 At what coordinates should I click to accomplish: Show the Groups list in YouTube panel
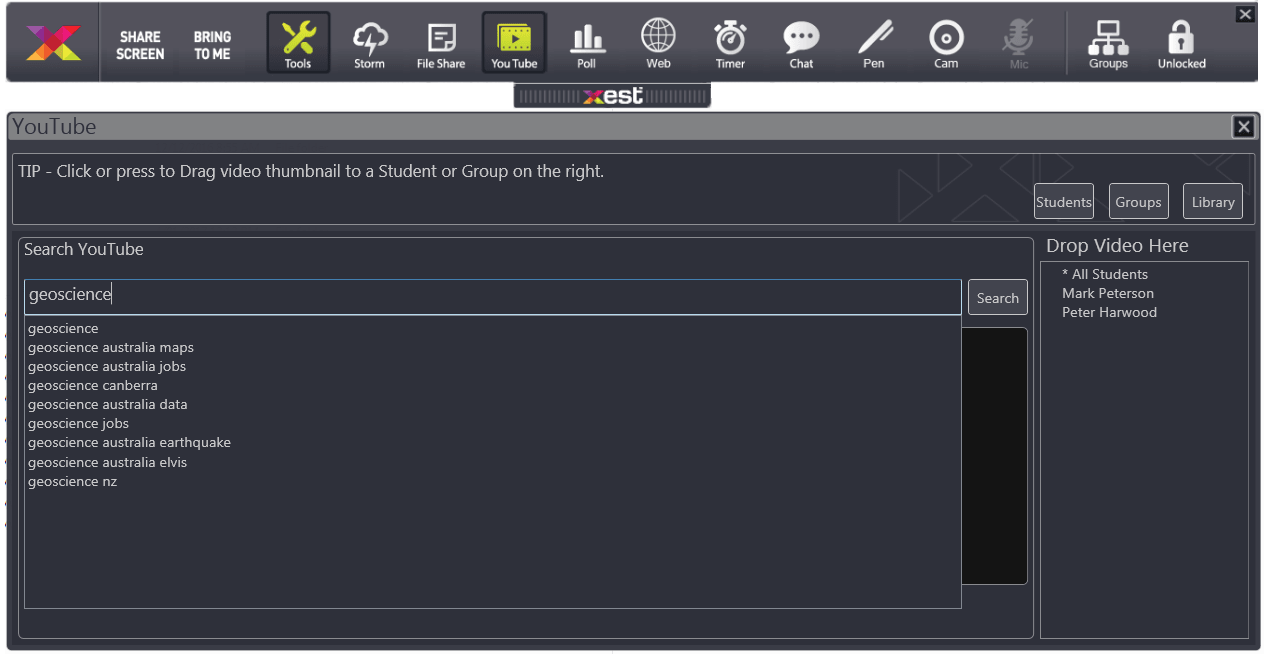tap(1139, 201)
